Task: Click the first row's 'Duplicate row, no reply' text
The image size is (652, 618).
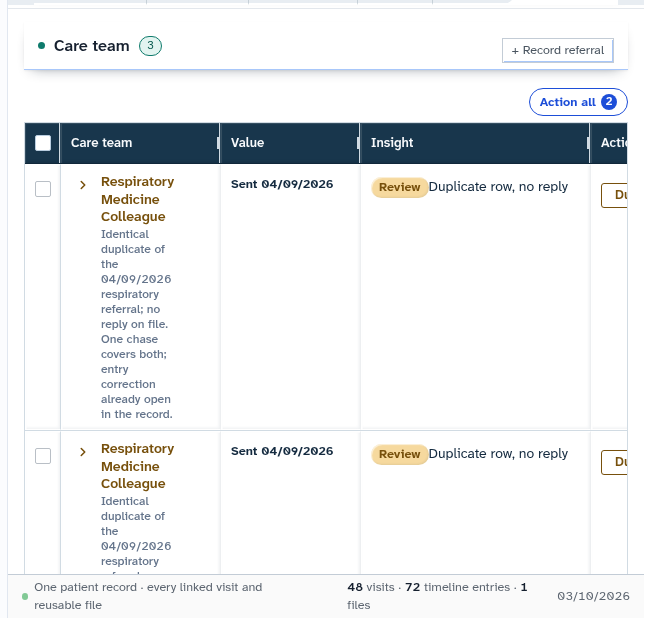Action: point(498,187)
